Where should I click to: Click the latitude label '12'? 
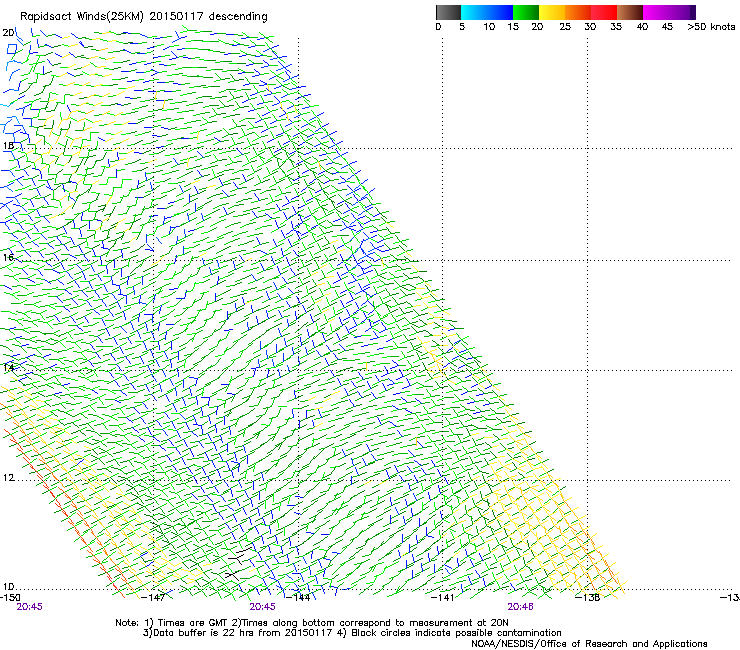pyautogui.click(x=8, y=478)
